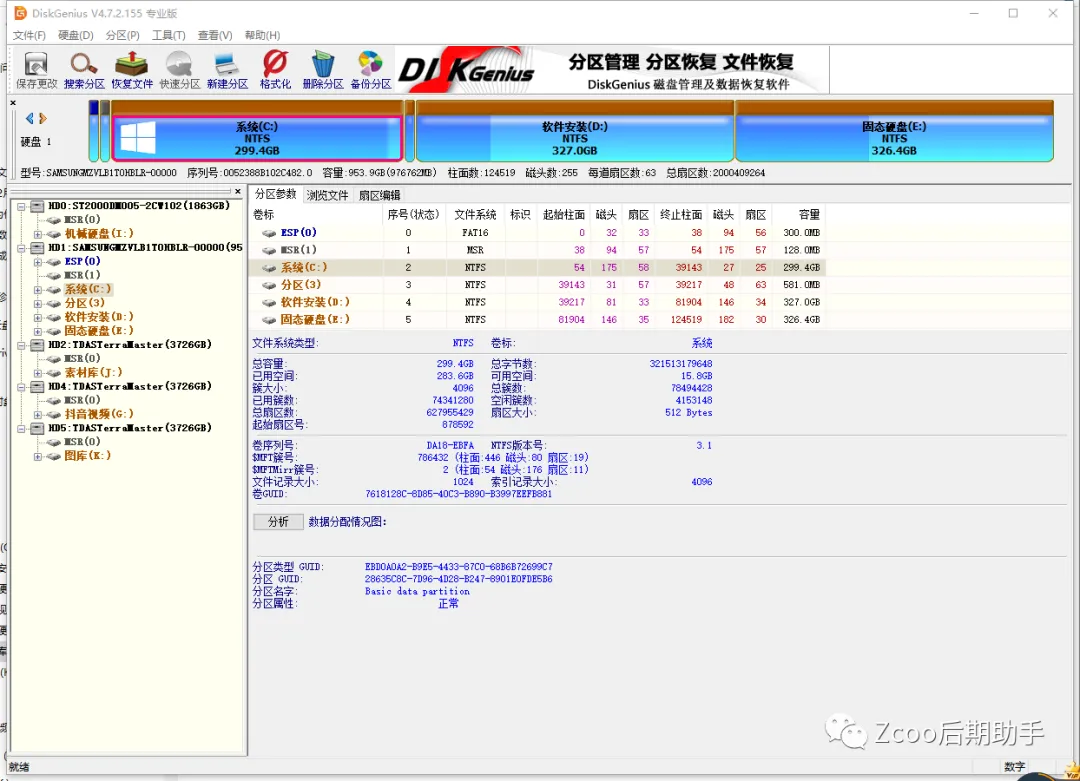Open the 硬盘(D) menu
Screen dimensions: 1080x781
76,35
